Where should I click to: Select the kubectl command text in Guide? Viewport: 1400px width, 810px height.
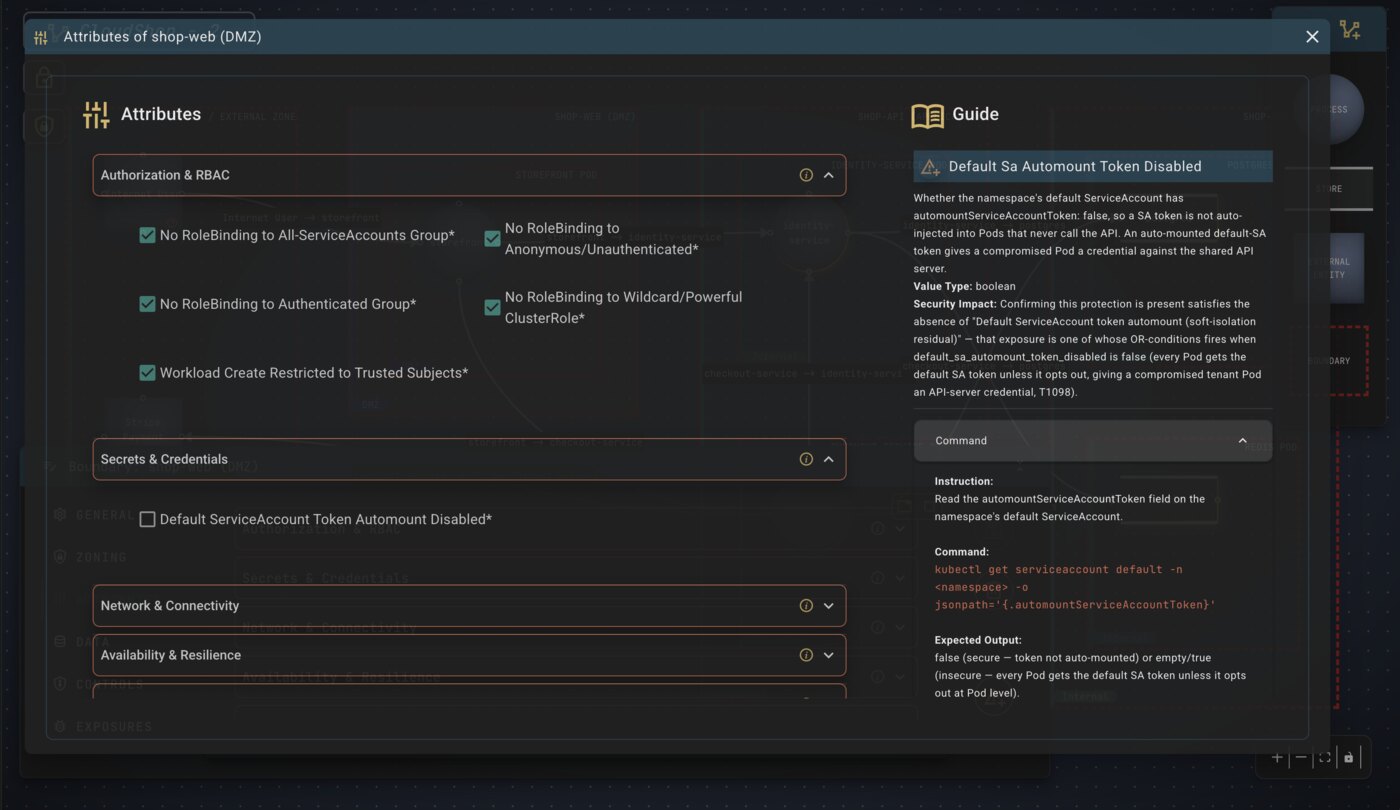tap(1075, 587)
